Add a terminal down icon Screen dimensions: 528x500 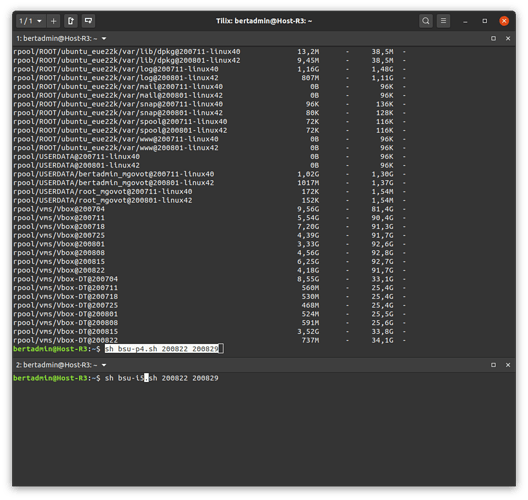88,21
